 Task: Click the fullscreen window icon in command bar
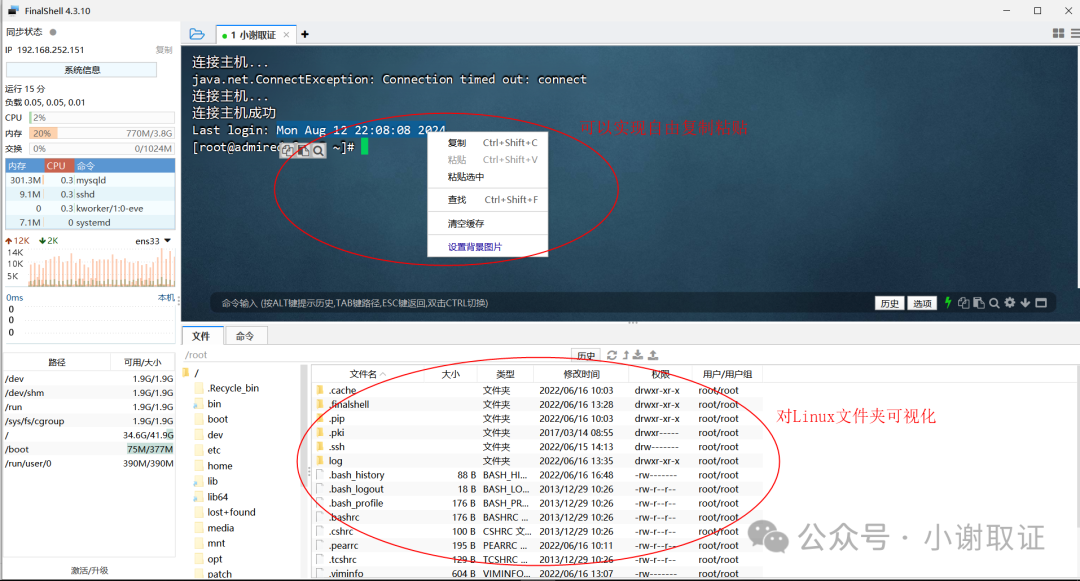click(1041, 302)
